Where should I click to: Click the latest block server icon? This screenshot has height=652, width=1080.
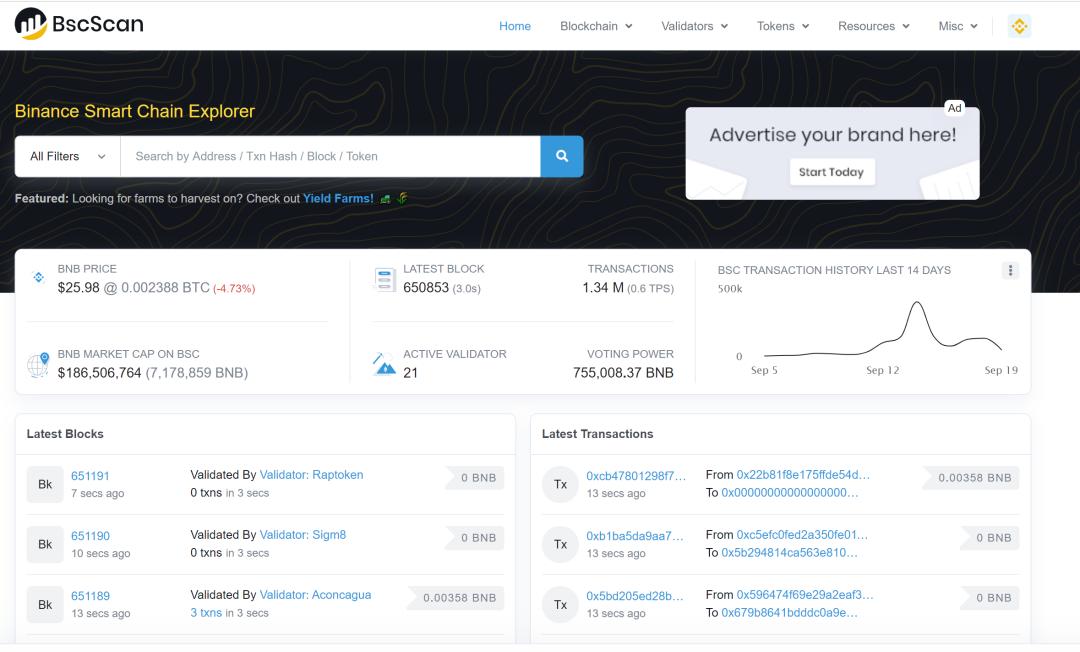384,279
